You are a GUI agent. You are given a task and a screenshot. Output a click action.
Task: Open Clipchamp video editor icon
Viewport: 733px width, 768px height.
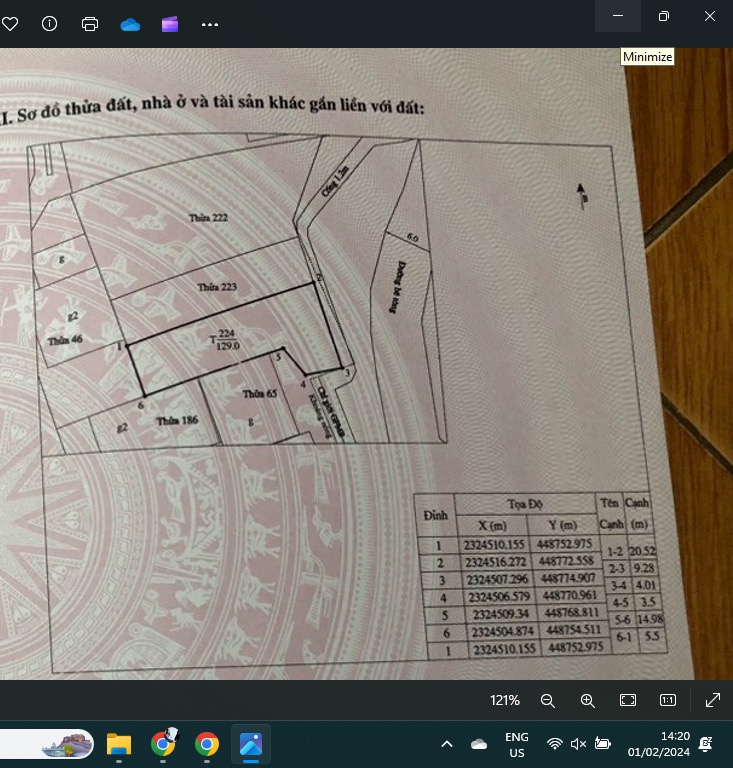tap(170, 24)
